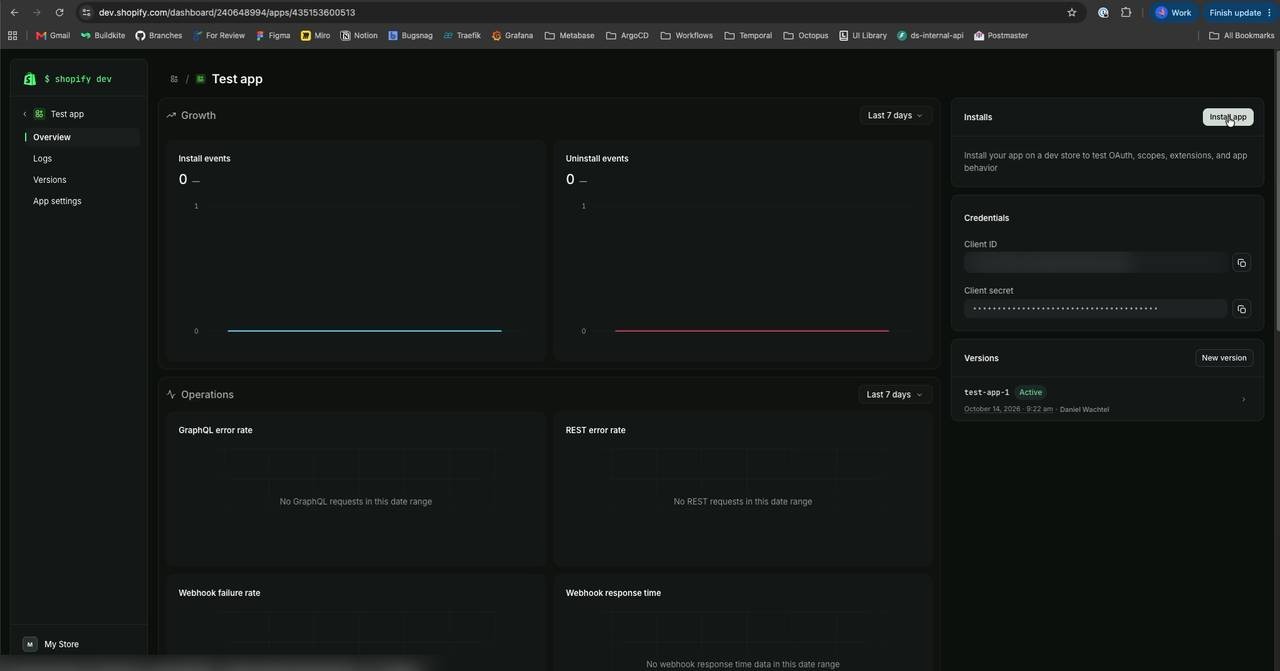Open the All Bookmarks folder

[1241, 36]
